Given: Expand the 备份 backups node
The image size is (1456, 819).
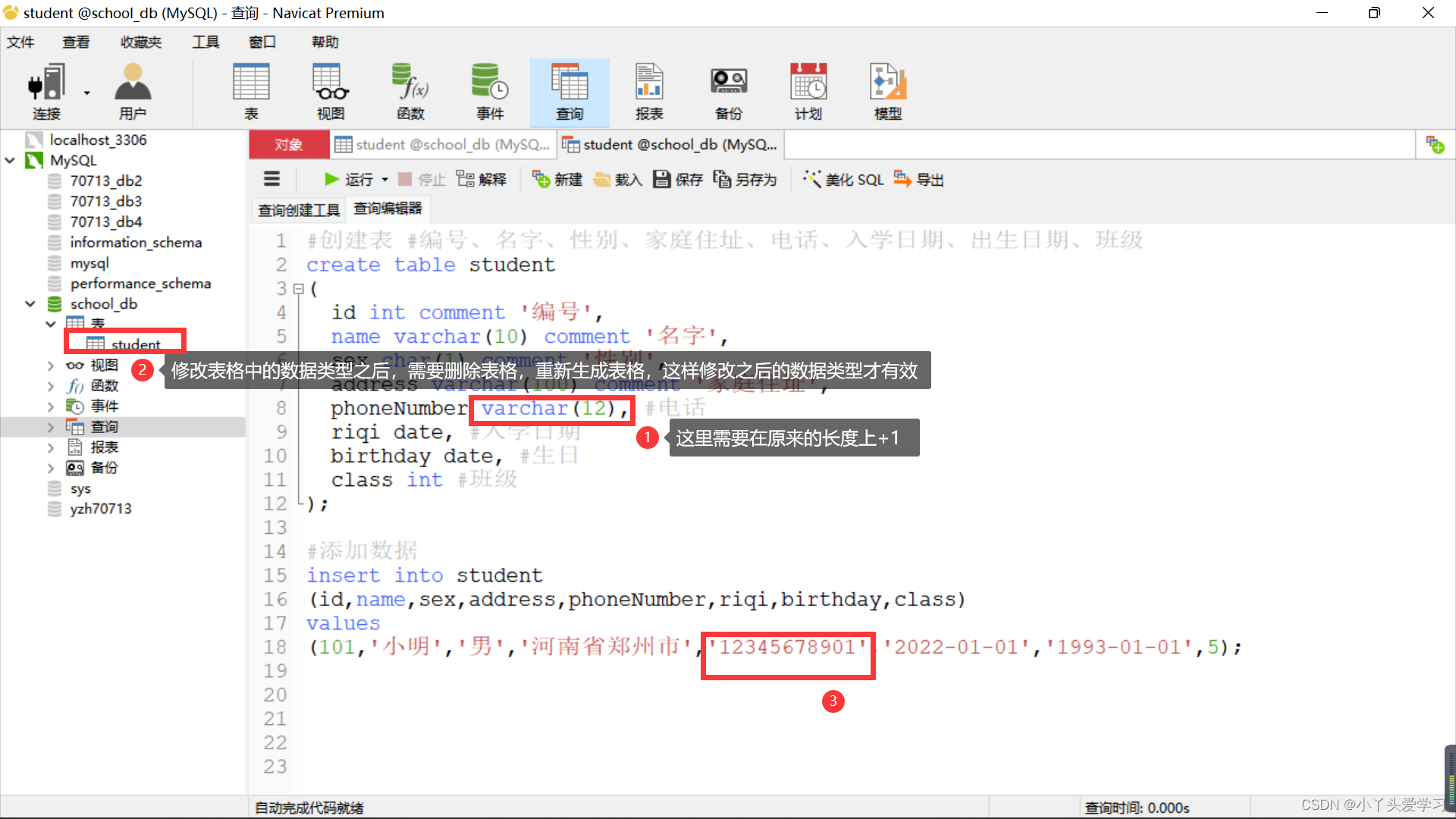Looking at the screenshot, I should point(51,468).
